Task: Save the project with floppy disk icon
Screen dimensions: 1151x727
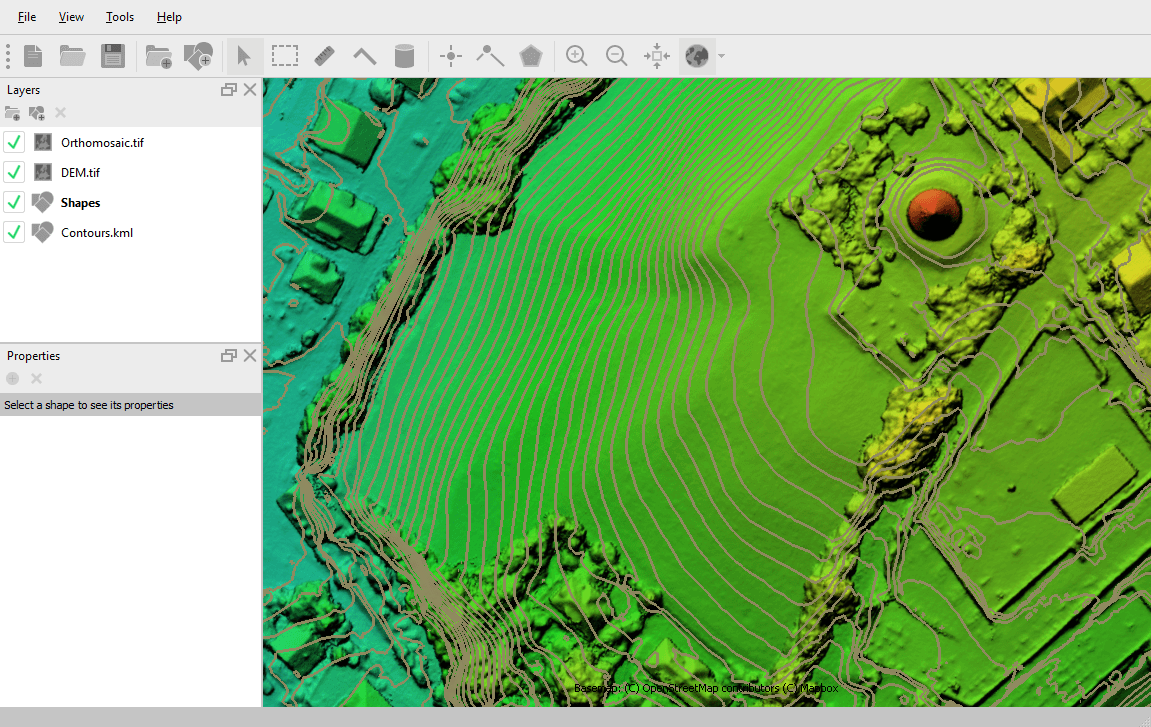Action: pos(112,56)
